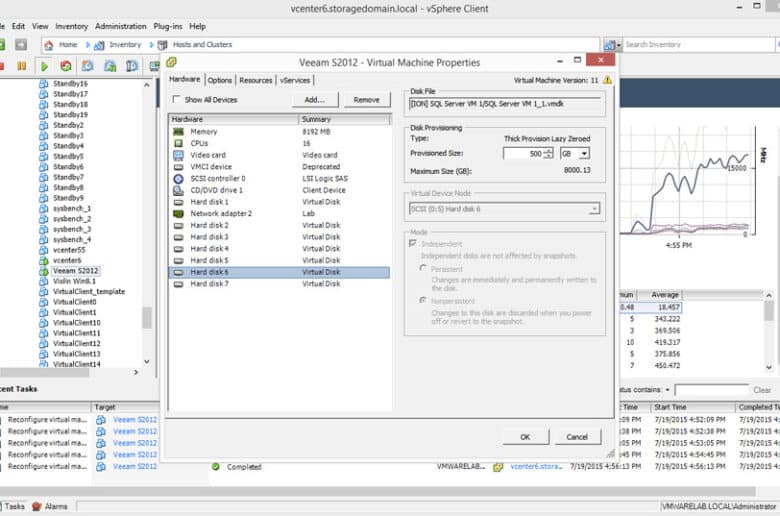Click the Reset VM toolbar icon
Viewport: 780px width, 516px height.
tap(66, 66)
